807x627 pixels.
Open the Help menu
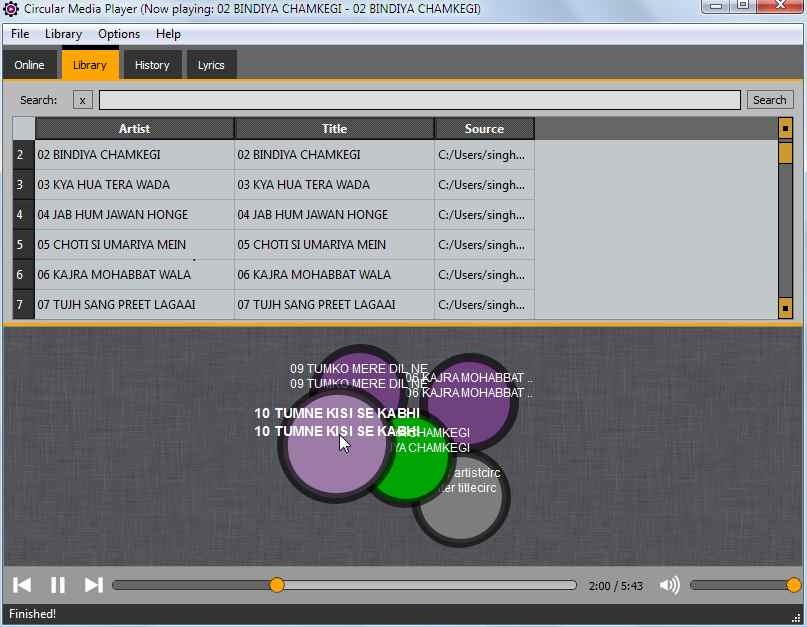(168, 34)
